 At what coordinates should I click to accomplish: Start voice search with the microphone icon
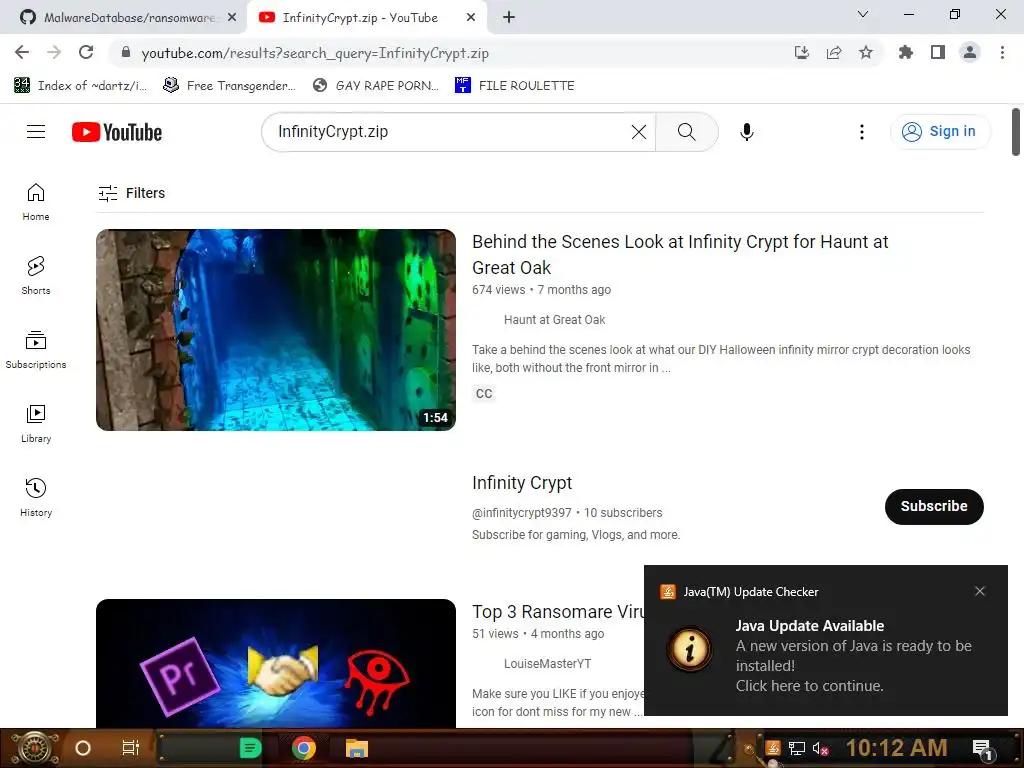pyautogui.click(x=746, y=132)
